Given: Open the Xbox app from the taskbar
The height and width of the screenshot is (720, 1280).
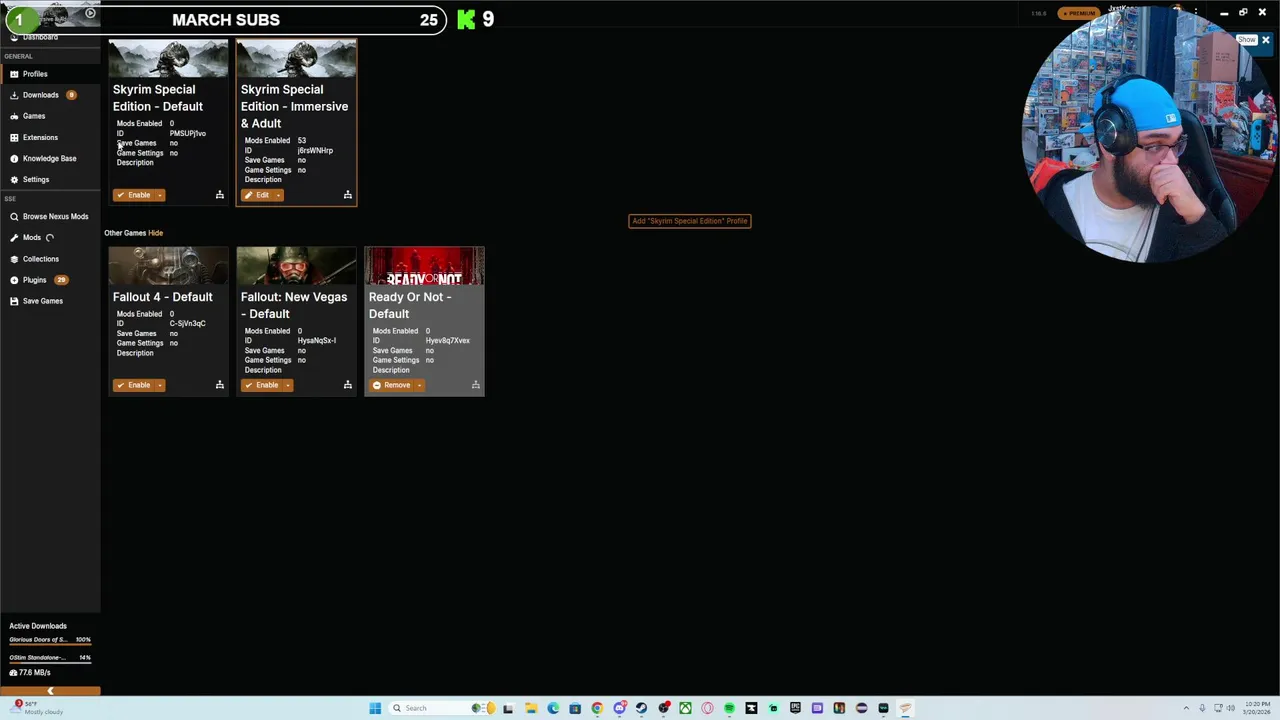Looking at the screenshot, I should (x=685, y=708).
